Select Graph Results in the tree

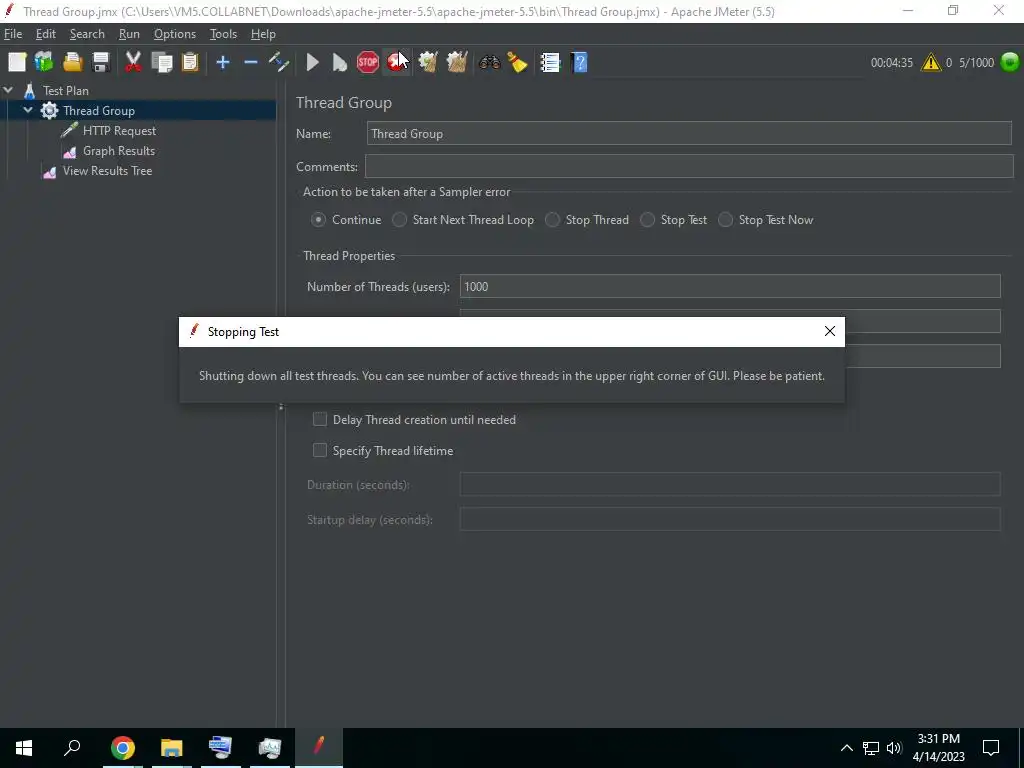(x=119, y=151)
